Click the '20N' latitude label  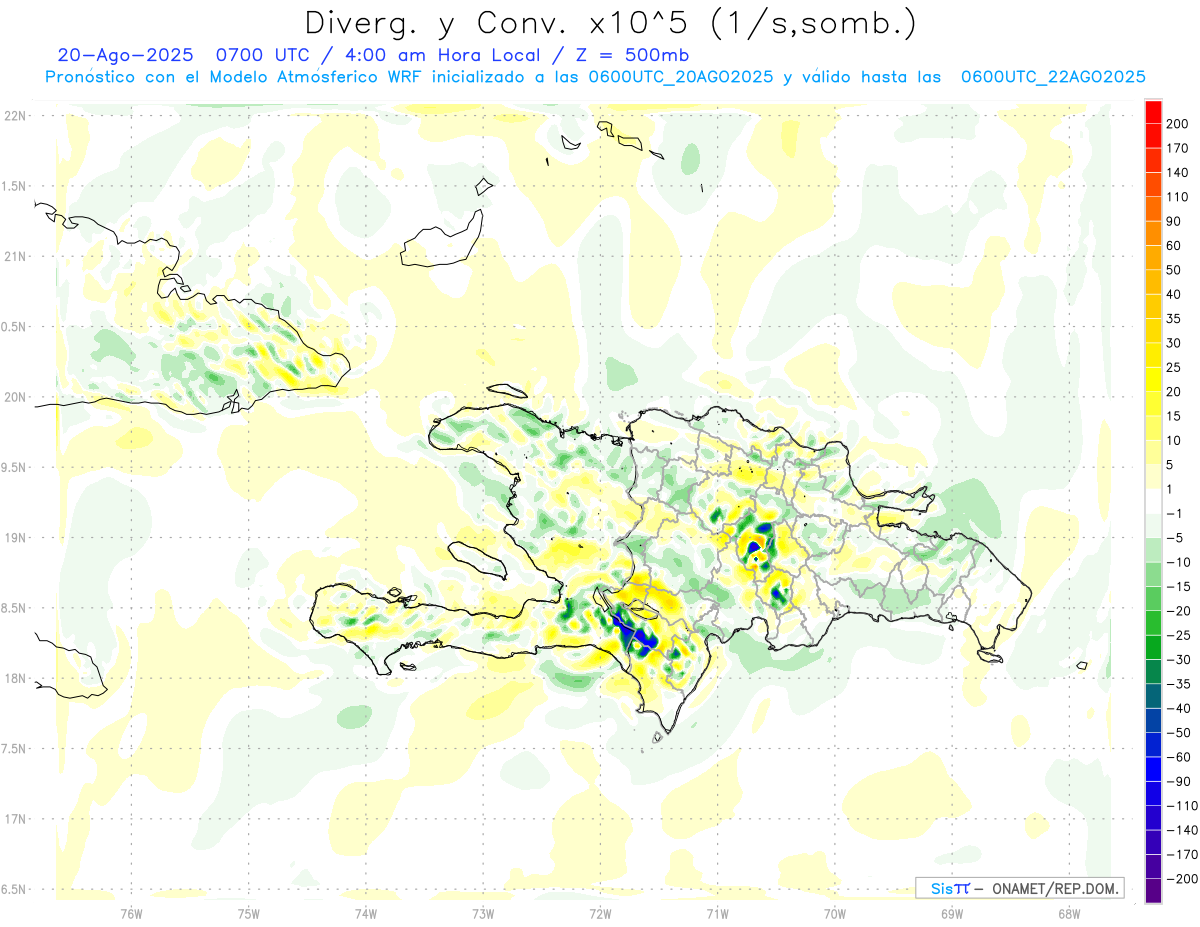point(14,397)
